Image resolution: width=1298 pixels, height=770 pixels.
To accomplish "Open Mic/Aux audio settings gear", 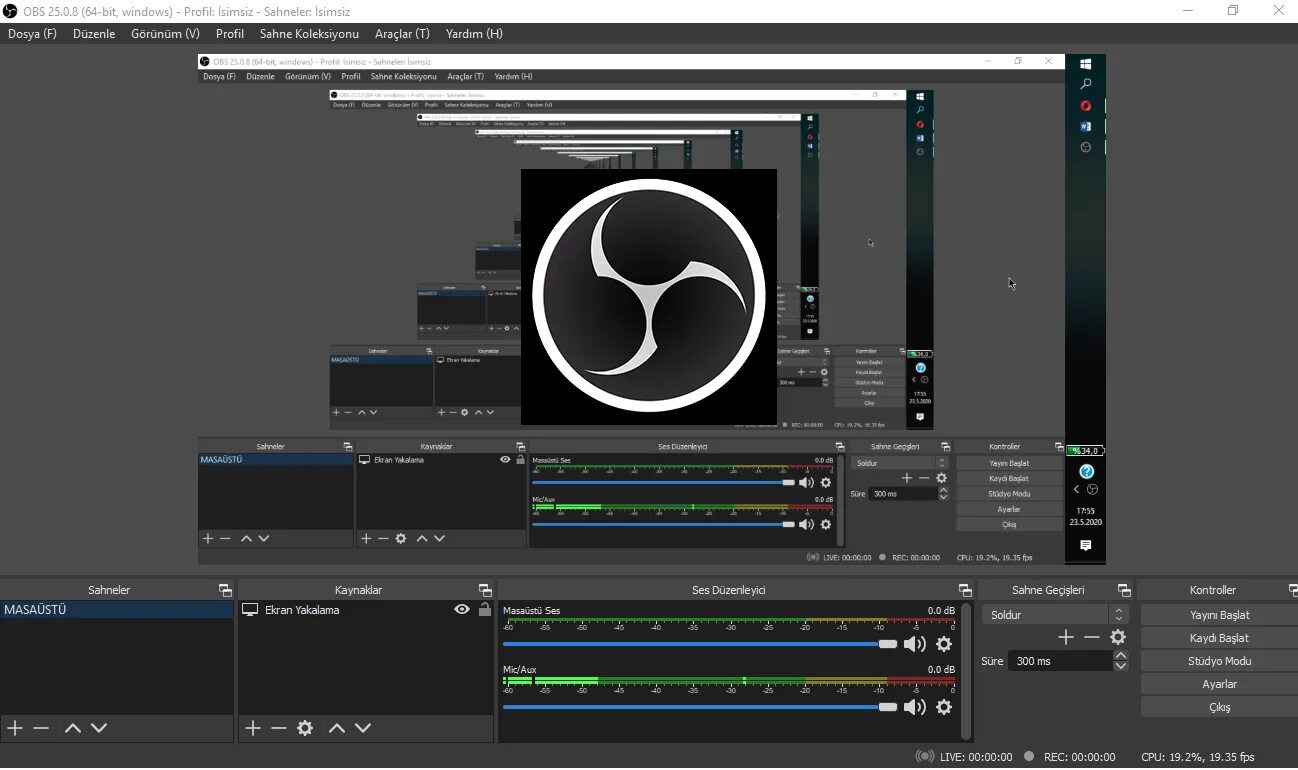I will tap(944, 707).
